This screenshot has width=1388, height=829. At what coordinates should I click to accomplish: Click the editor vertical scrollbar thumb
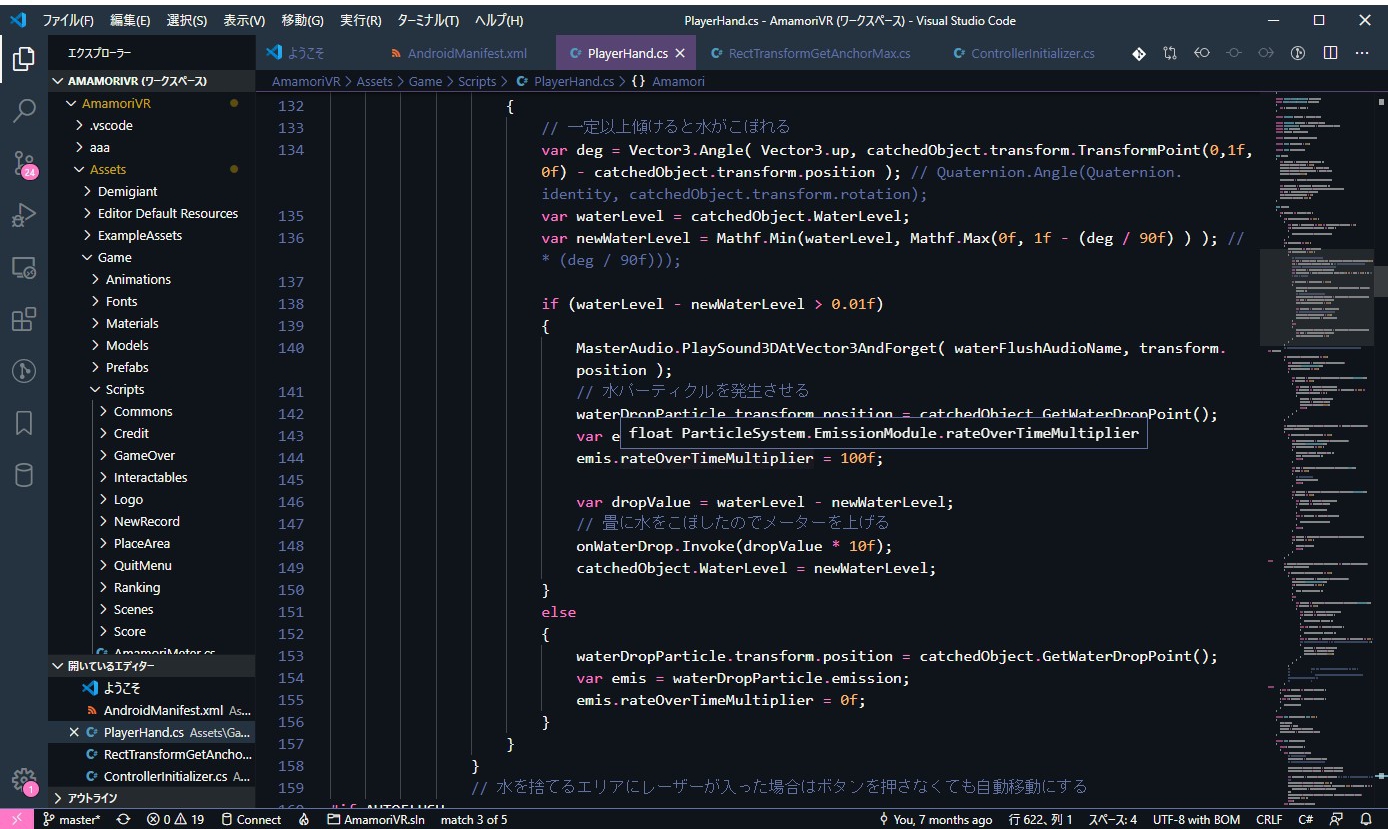[1381, 281]
